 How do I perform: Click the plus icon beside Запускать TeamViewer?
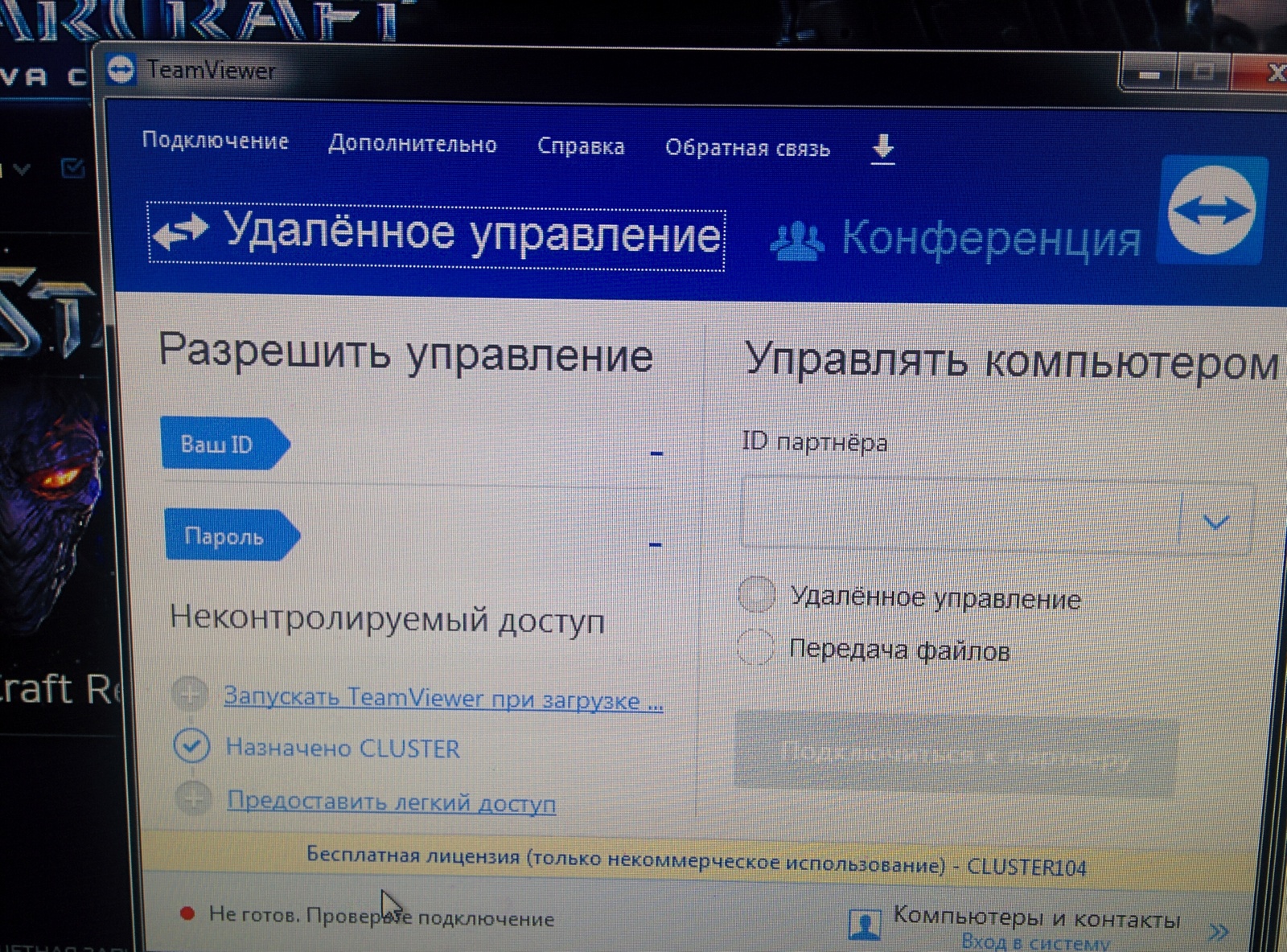[x=191, y=693]
